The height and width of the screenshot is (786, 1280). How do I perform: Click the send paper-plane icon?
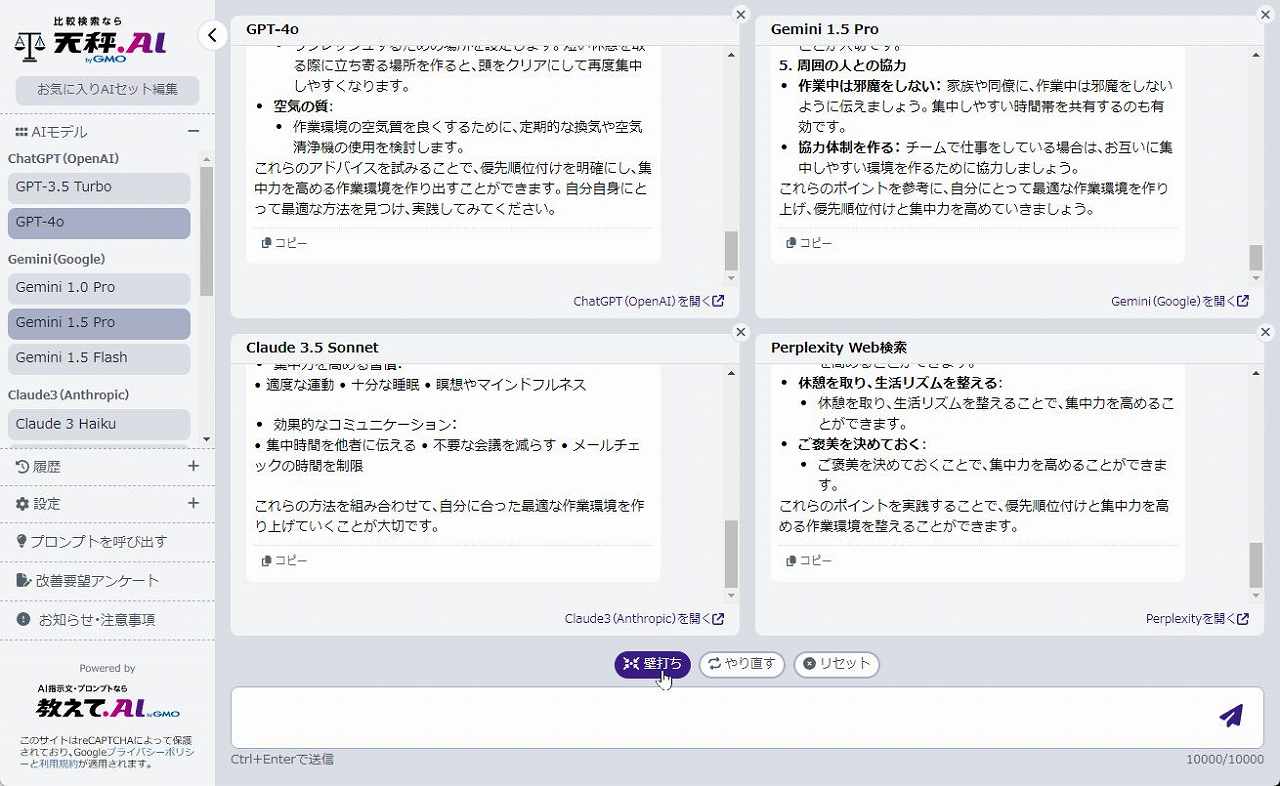tap(1231, 716)
